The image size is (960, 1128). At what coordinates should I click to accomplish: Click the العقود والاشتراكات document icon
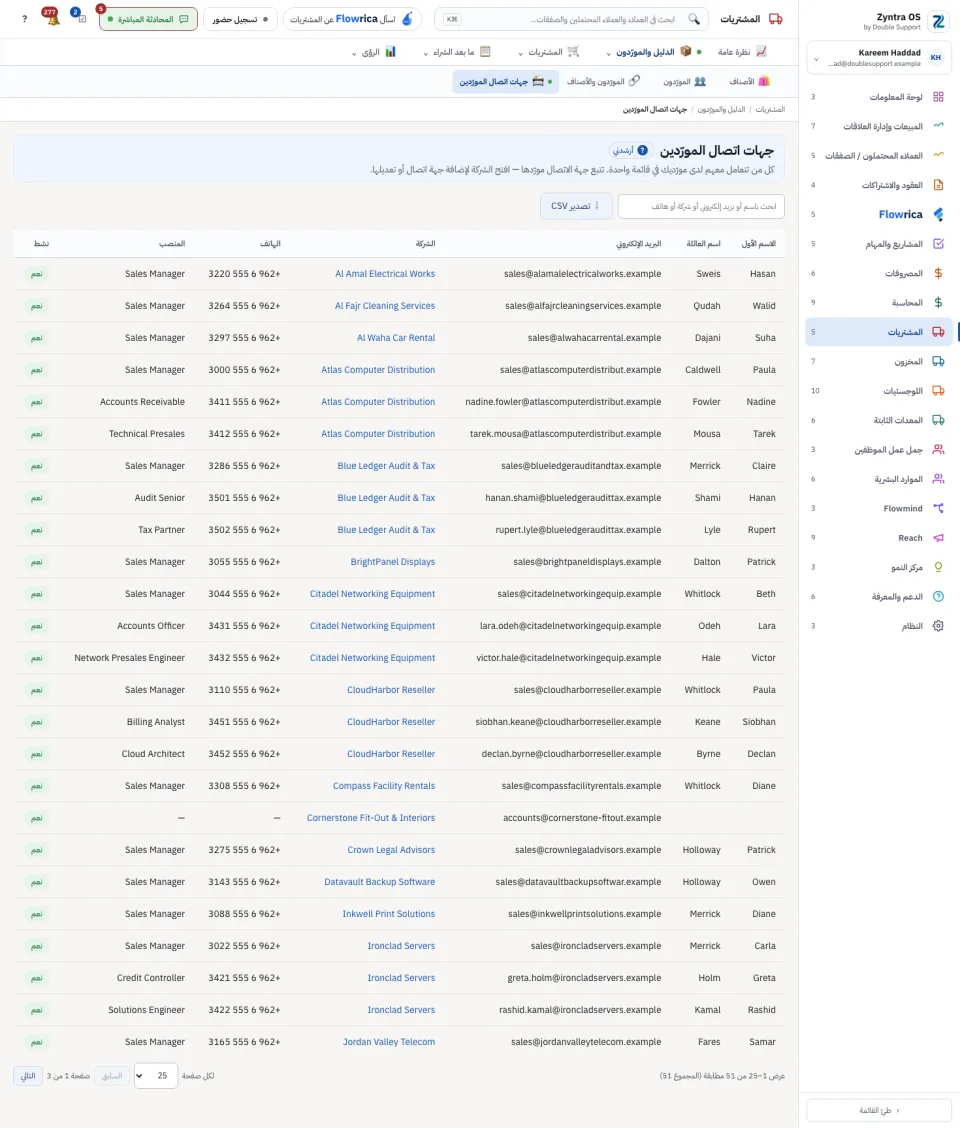tap(938, 185)
